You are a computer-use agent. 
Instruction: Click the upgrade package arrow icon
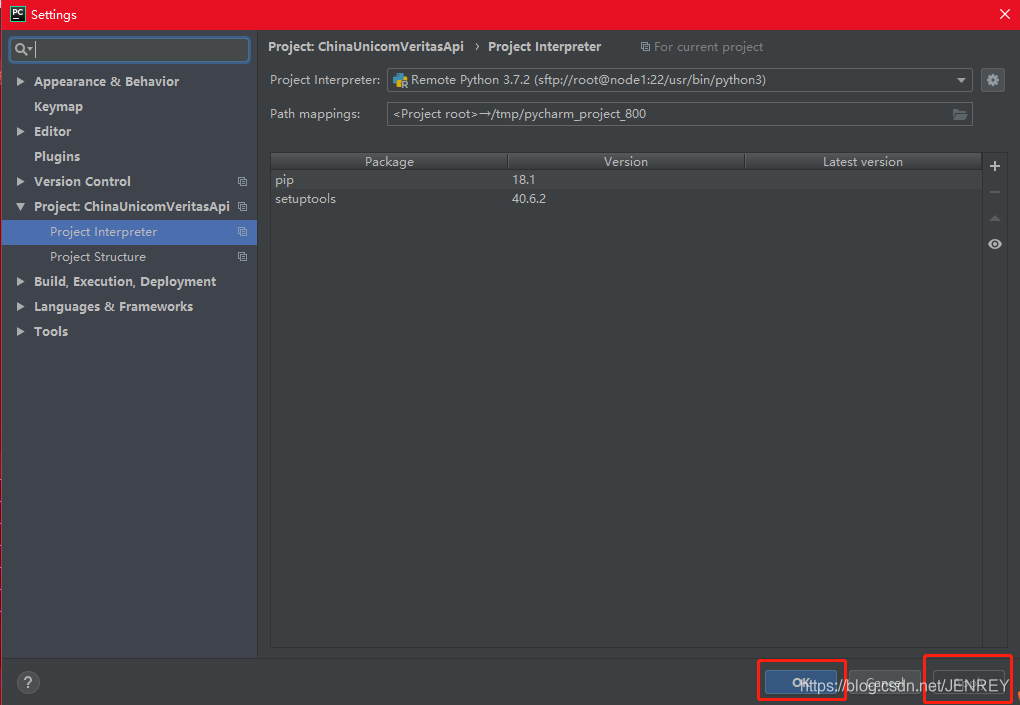coord(995,218)
